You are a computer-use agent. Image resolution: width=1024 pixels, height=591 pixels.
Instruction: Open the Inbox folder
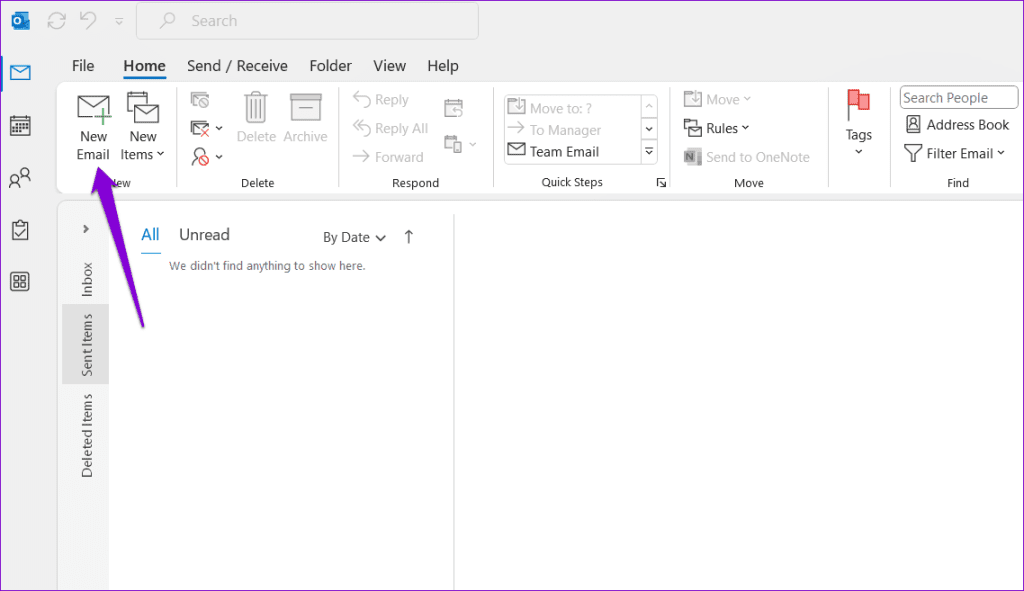click(x=87, y=280)
